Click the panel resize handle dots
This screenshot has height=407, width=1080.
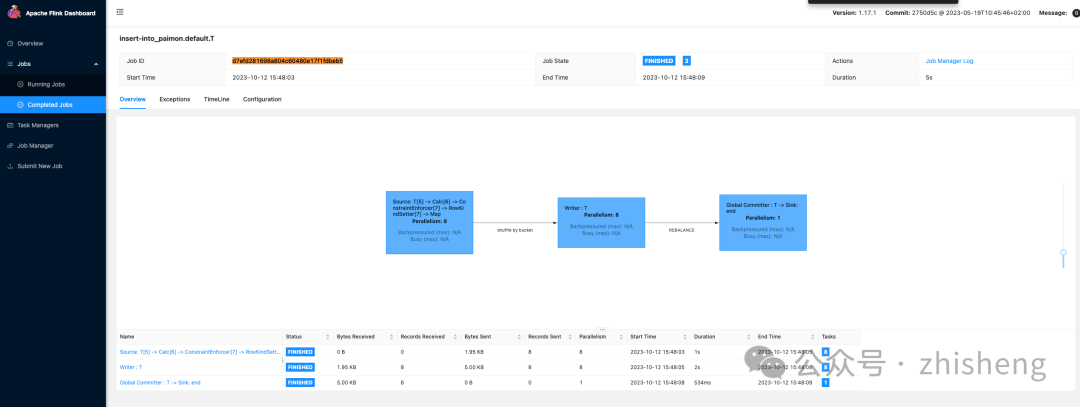tap(602, 328)
